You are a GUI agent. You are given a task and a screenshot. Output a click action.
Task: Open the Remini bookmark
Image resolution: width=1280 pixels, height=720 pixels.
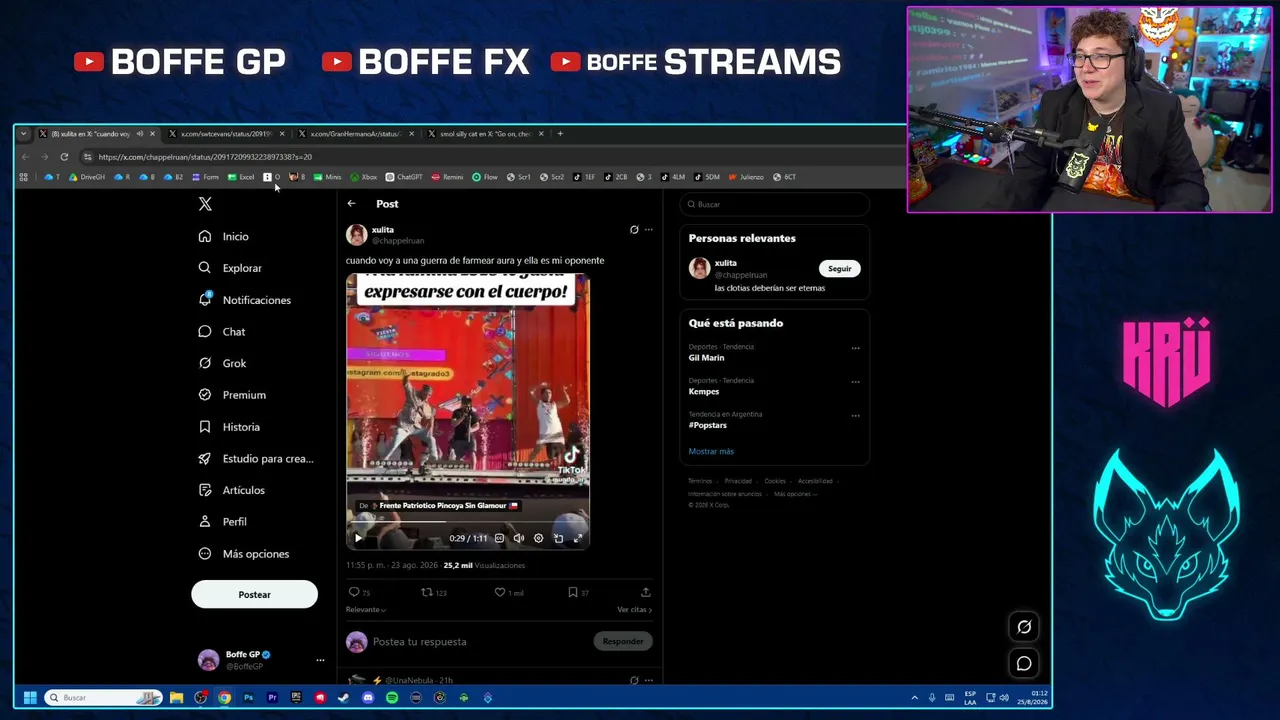coord(447,177)
